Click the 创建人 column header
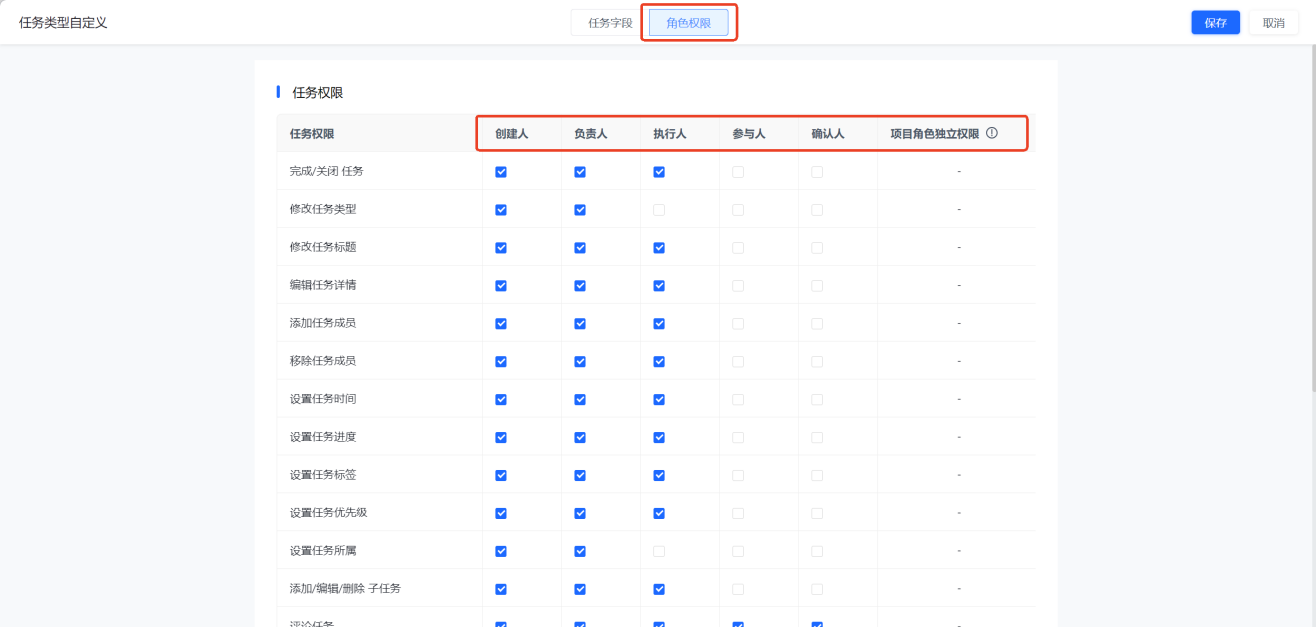Screen dimensions: 1316x627 click(511, 133)
